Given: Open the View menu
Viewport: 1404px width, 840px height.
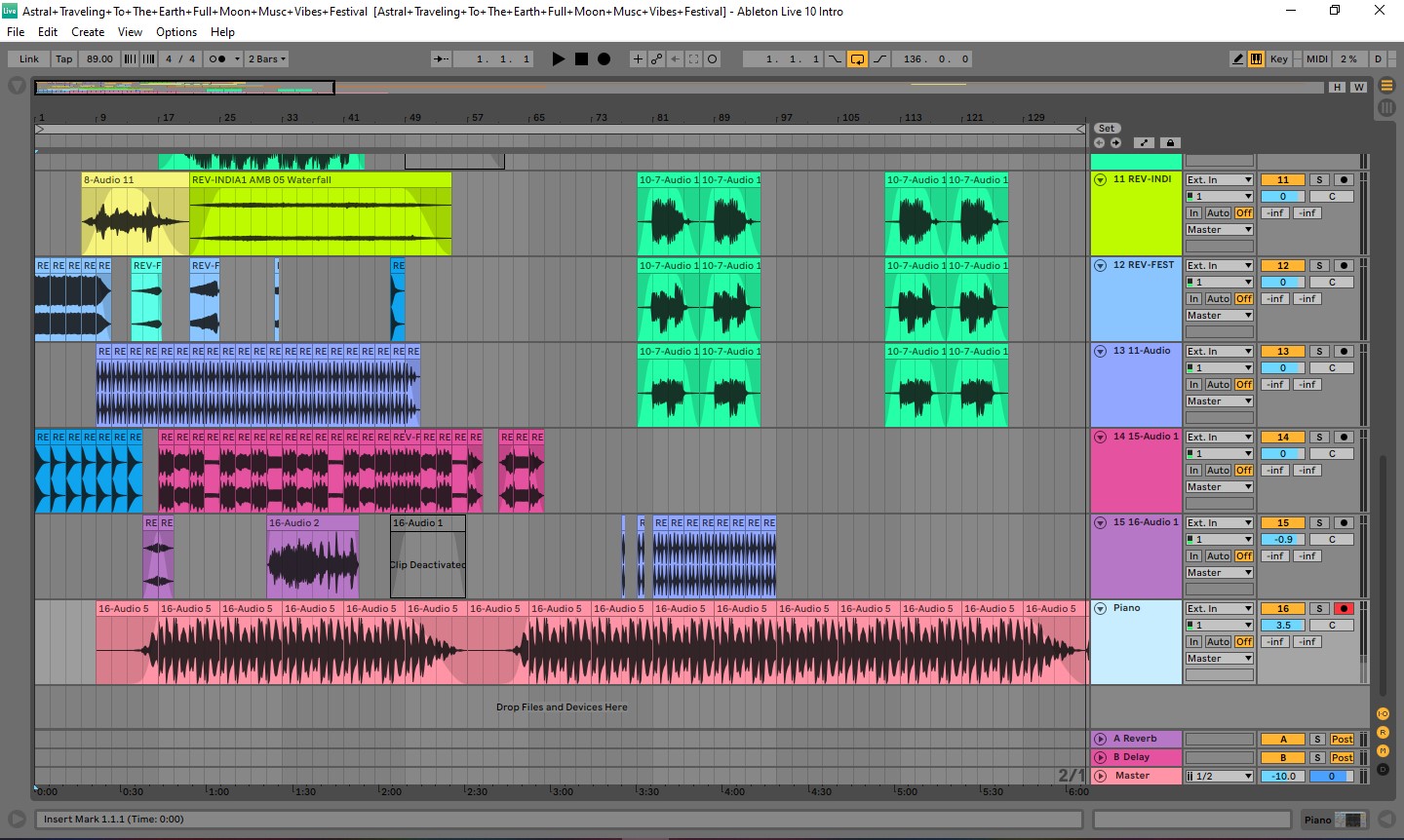Looking at the screenshot, I should (130, 32).
